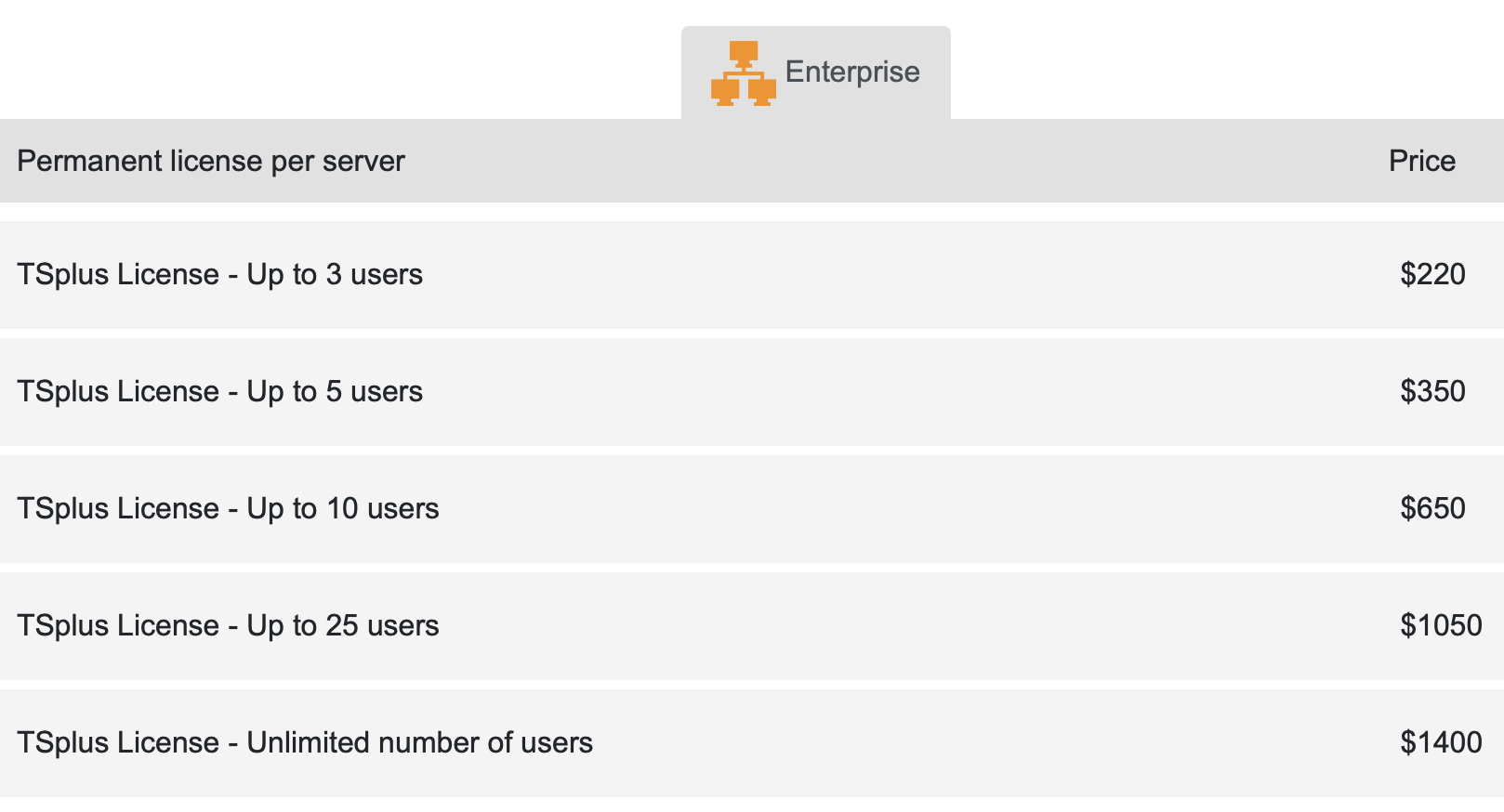Click the TSplus License text for 10 users

point(228,508)
